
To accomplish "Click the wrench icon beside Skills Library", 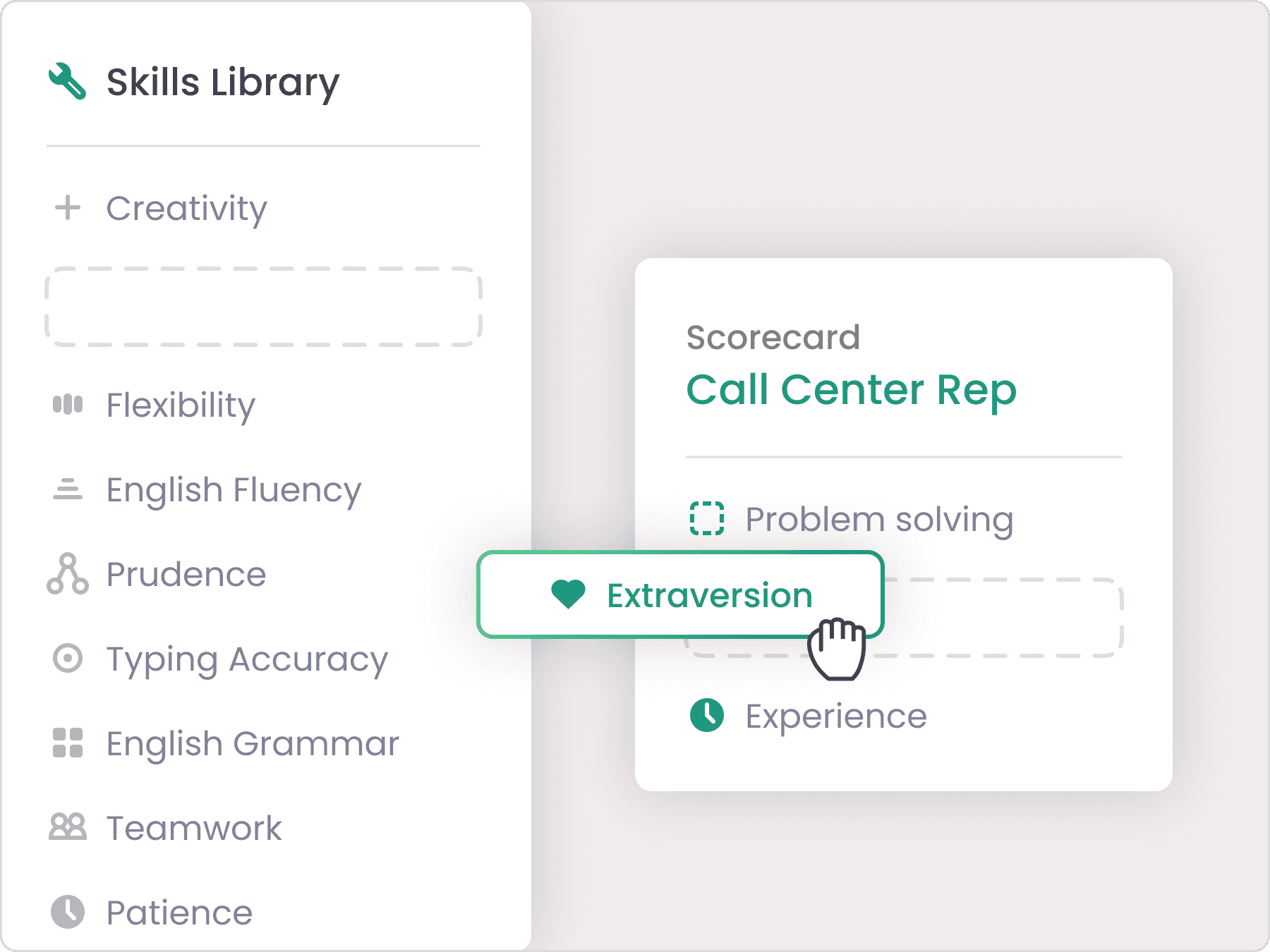I will click(x=68, y=82).
